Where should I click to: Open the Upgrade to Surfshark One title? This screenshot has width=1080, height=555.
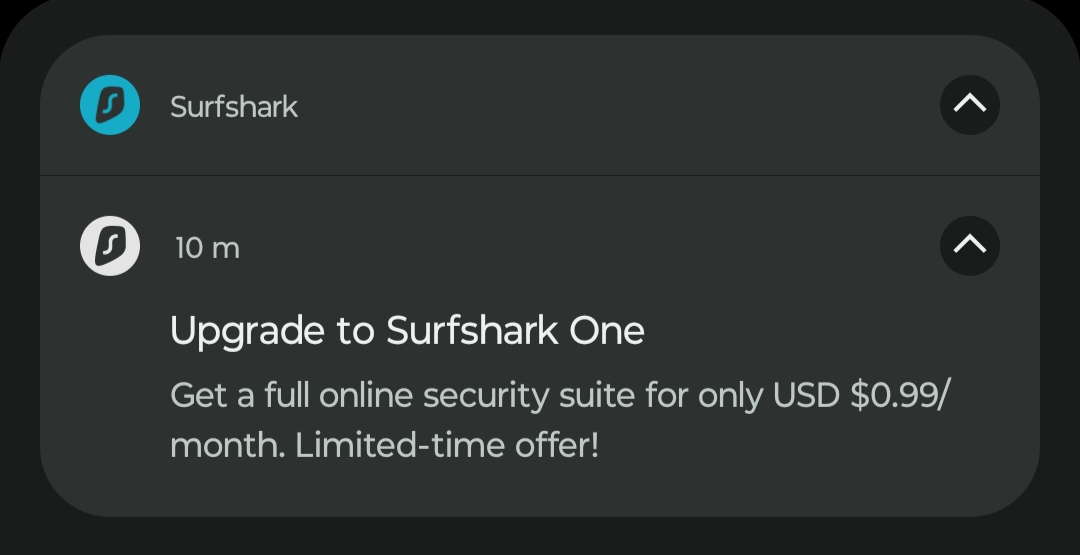click(x=407, y=331)
